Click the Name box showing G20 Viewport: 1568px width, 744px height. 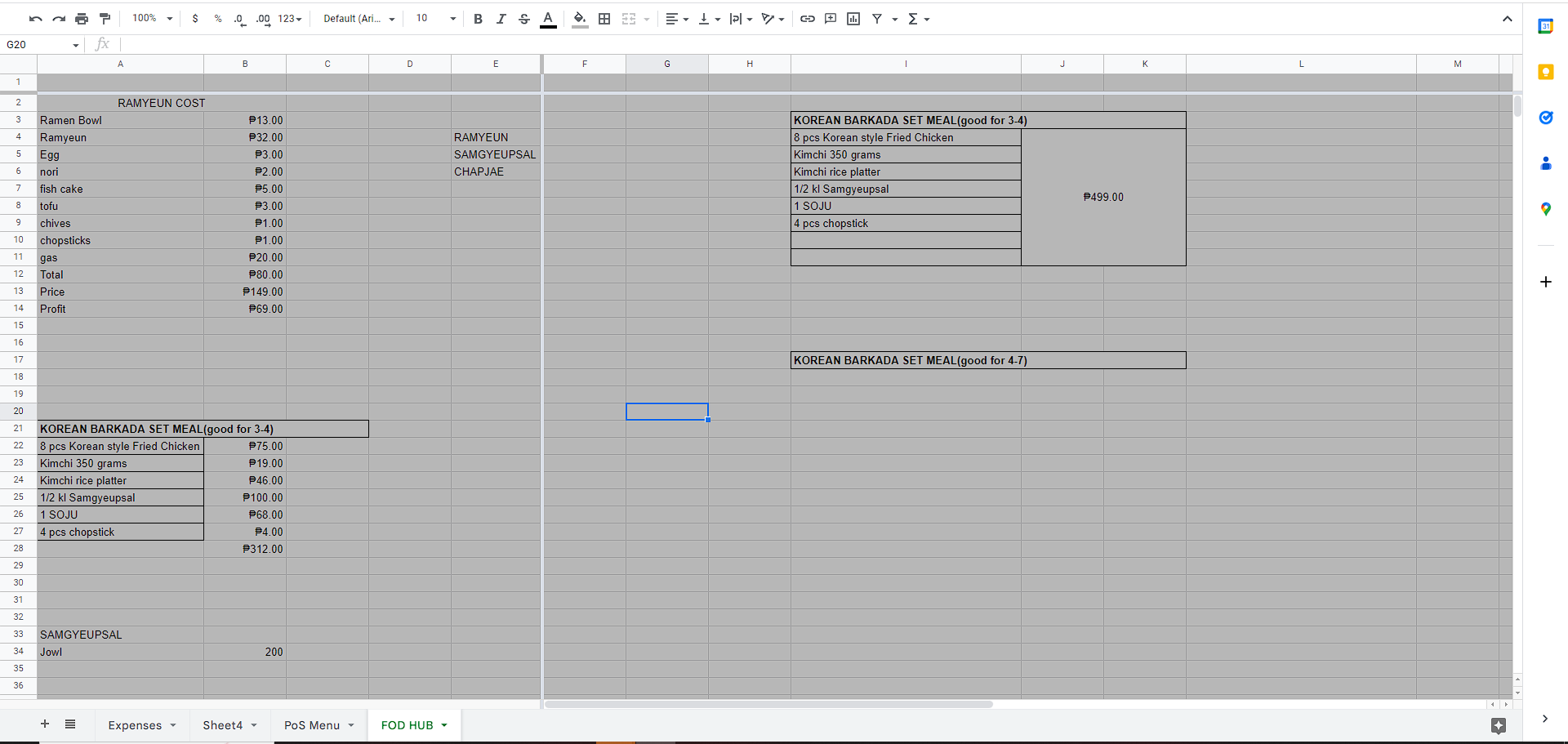[42, 45]
